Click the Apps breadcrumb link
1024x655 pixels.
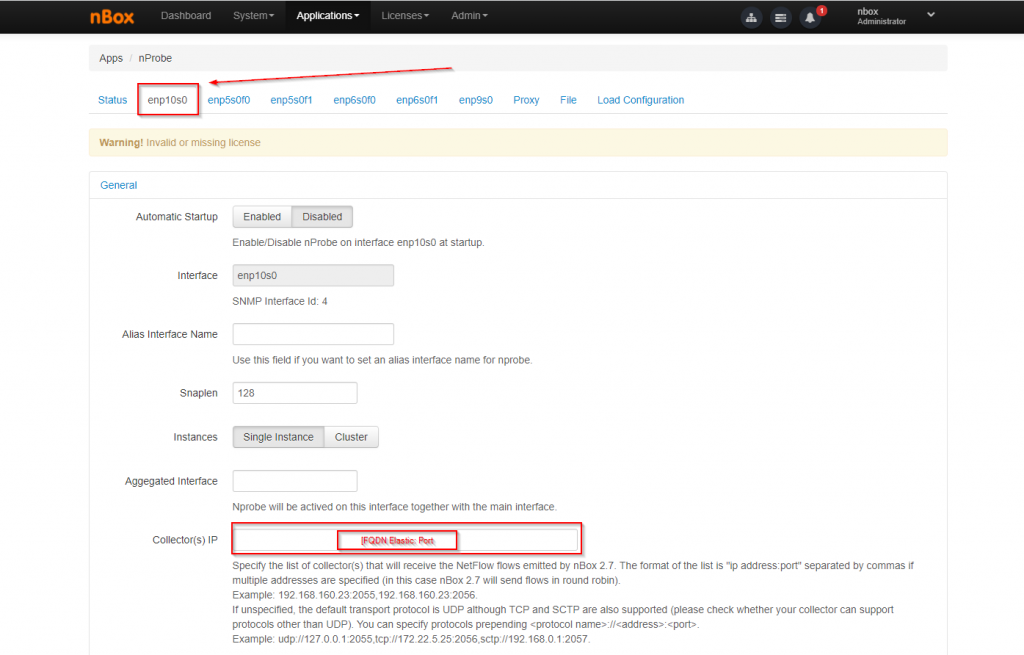pos(111,58)
